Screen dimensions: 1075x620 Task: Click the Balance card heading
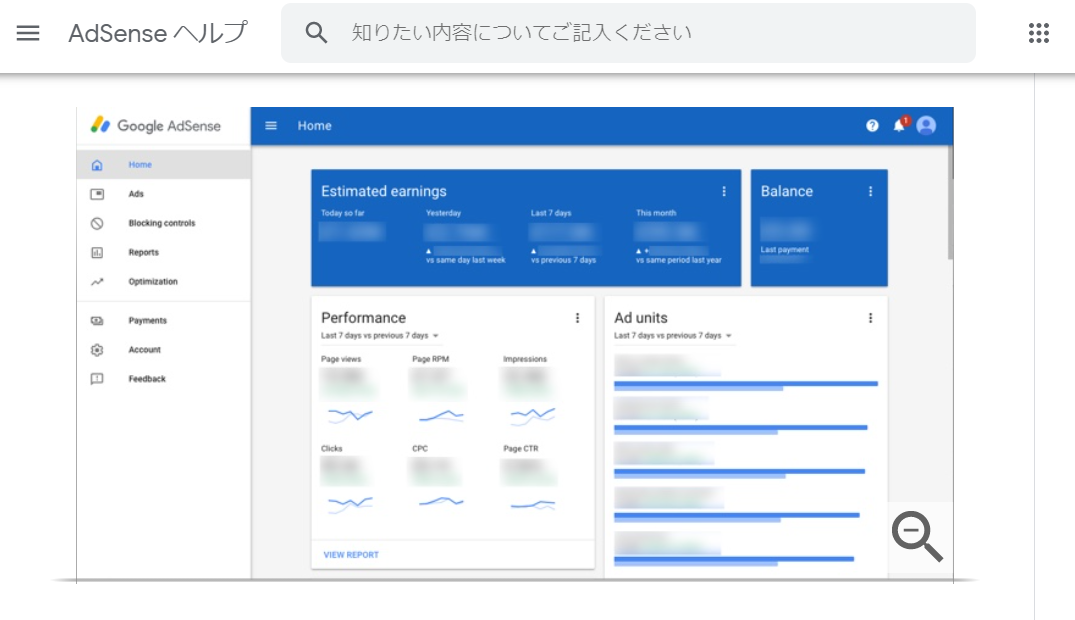786,191
